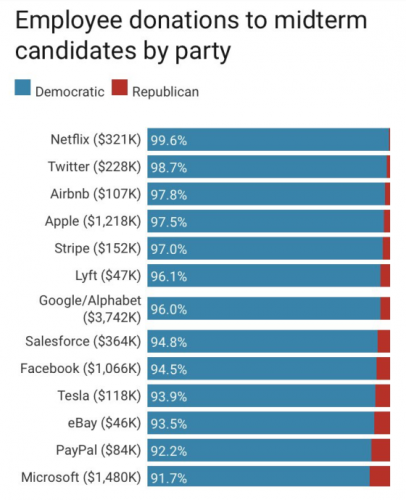This screenshot has width=406, height=500.
Task: Click Microsoft's red Republican bar segment
Action: 380,476
